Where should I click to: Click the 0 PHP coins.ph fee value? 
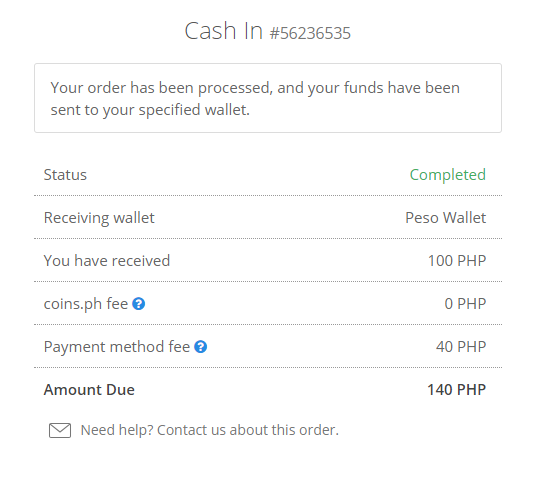[x=465, y=303]
